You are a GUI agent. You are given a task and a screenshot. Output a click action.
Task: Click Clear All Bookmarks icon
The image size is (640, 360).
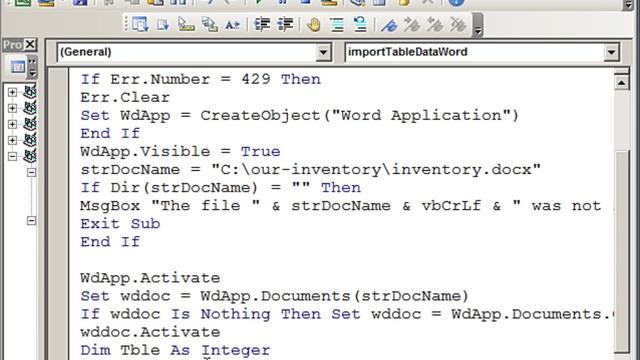point(458,24)
